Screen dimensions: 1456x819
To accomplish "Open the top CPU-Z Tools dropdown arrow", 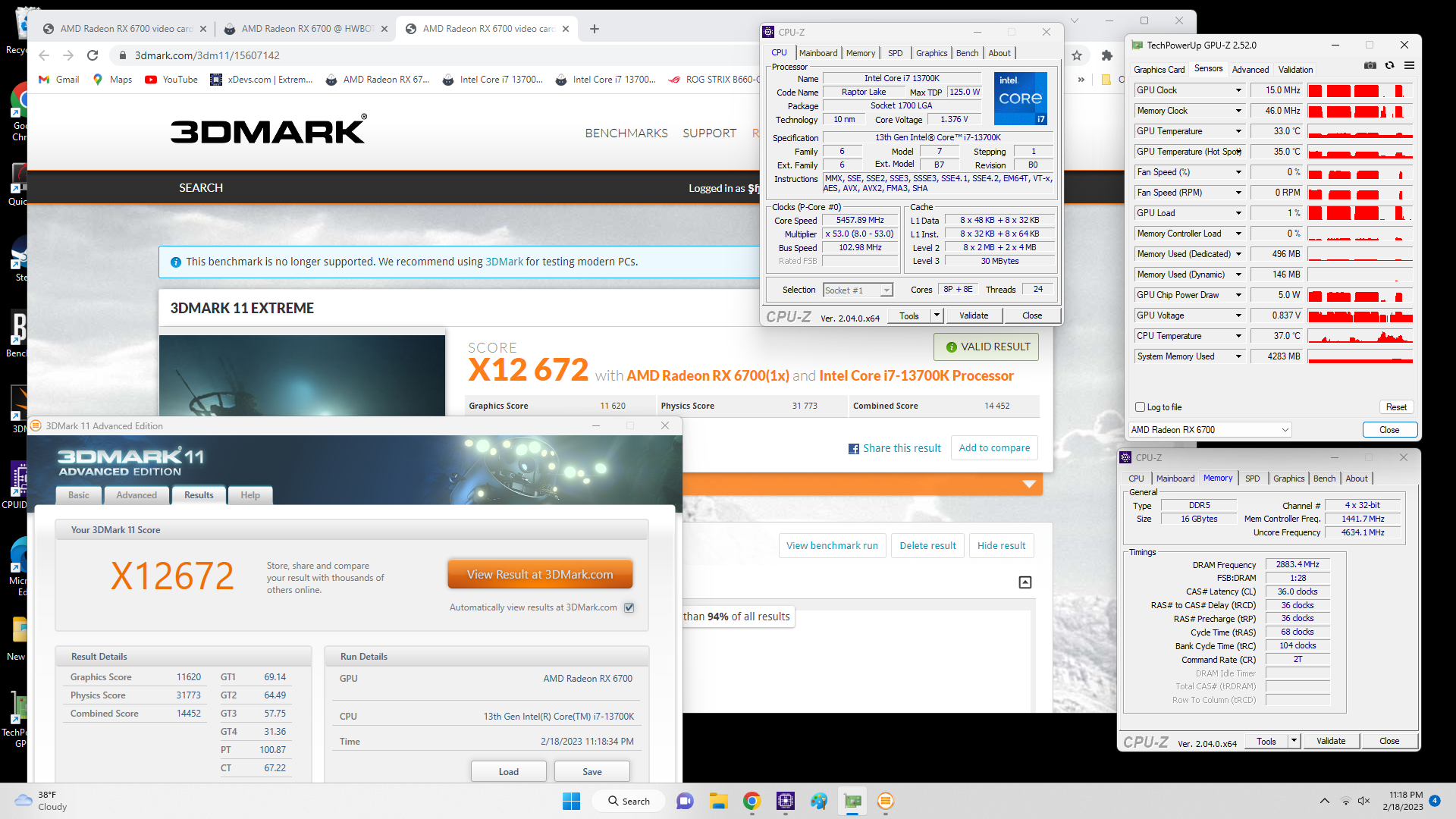I will [937, 315].
